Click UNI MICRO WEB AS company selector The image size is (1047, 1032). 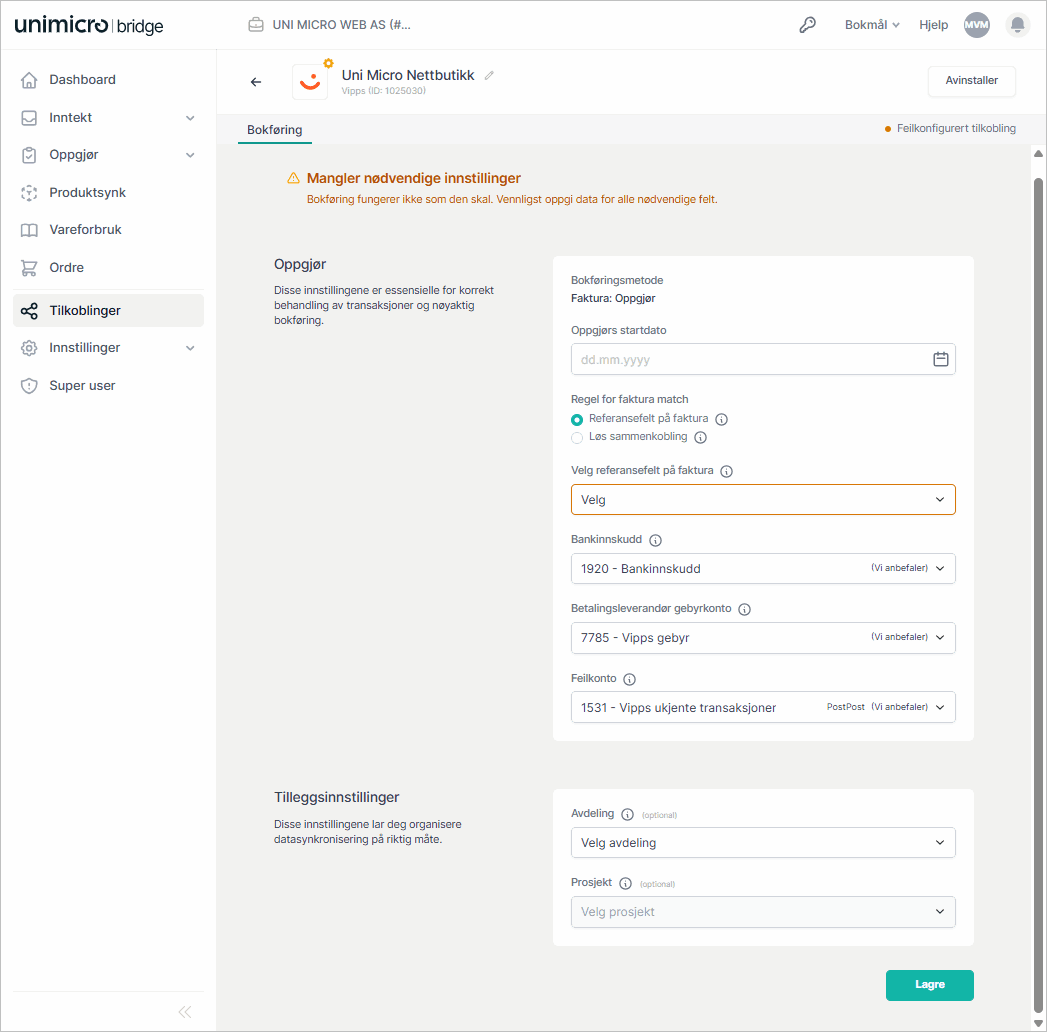pyautogui.click(x=330, y=25)
